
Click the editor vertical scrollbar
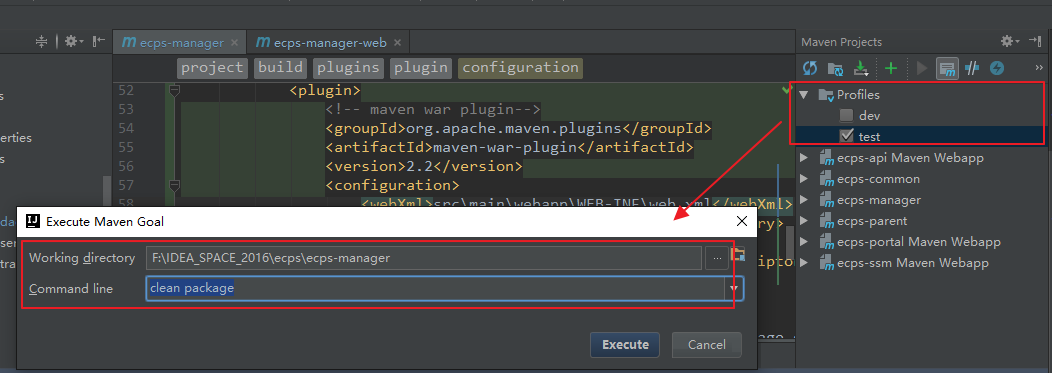click(x=790, y=242)
